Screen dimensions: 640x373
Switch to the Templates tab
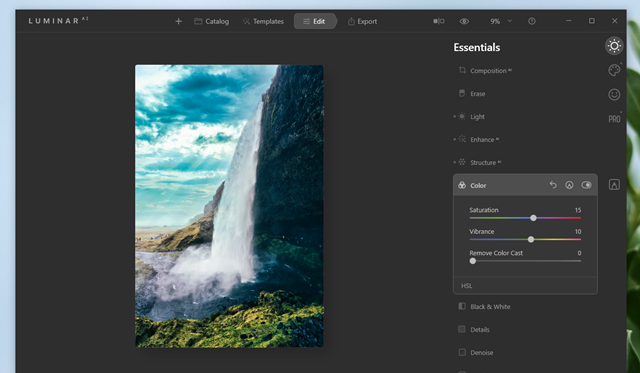click(263, 21)
